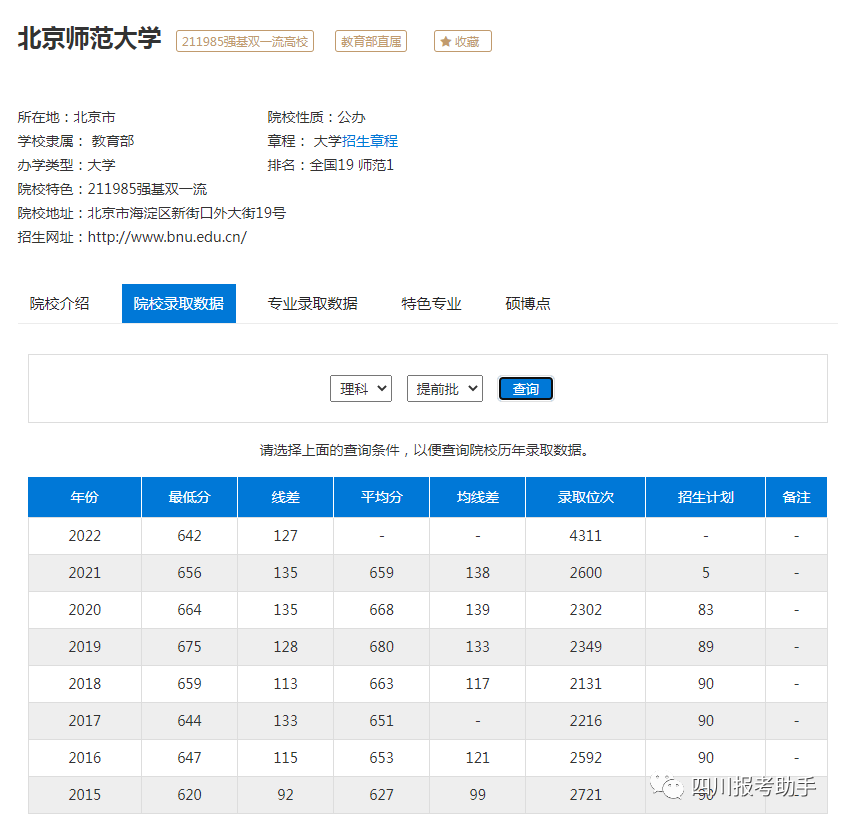Click the 招生计划 column header

click(706, 497)
